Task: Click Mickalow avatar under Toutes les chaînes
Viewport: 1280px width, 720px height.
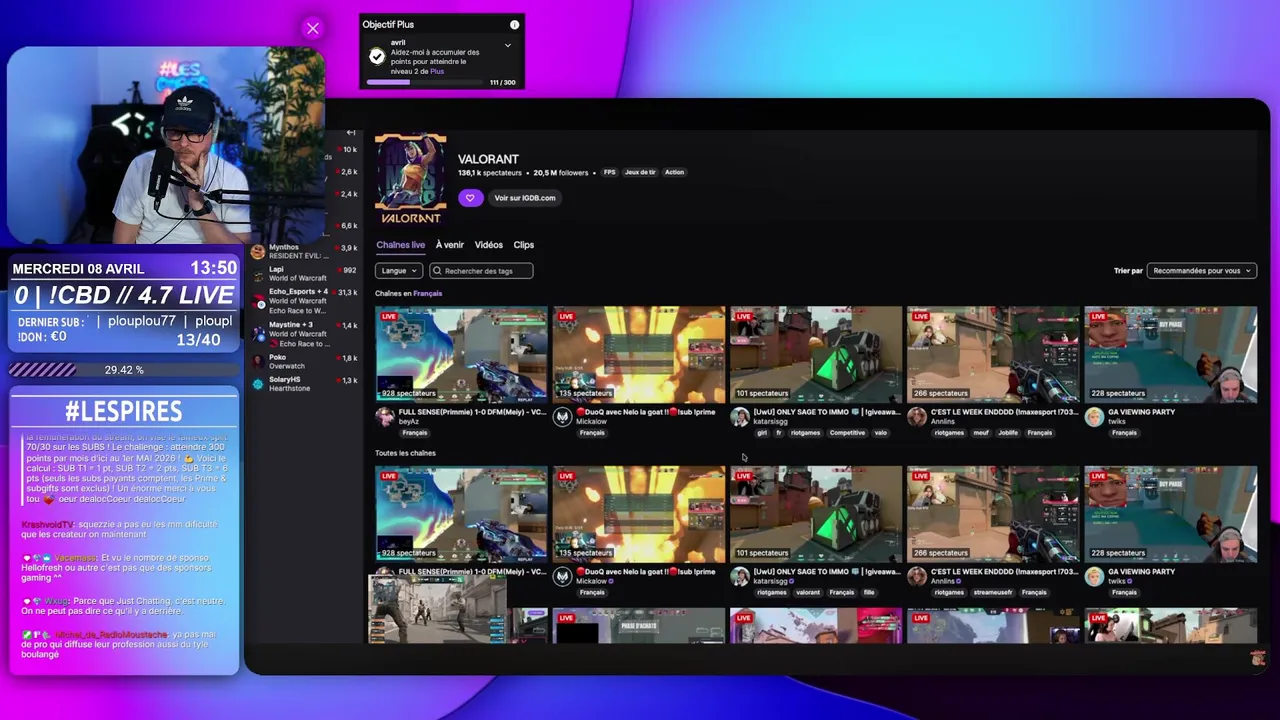Action: click(562, 577)
